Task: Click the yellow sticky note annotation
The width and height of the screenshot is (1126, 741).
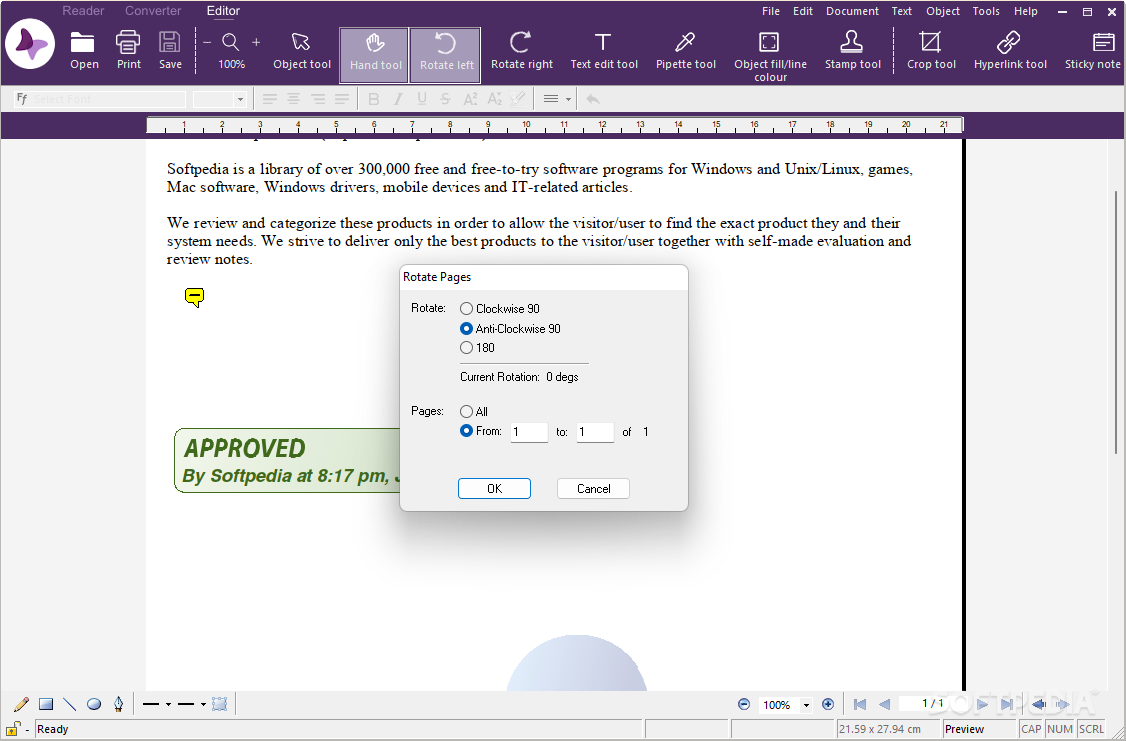Action: click(194, 297)
